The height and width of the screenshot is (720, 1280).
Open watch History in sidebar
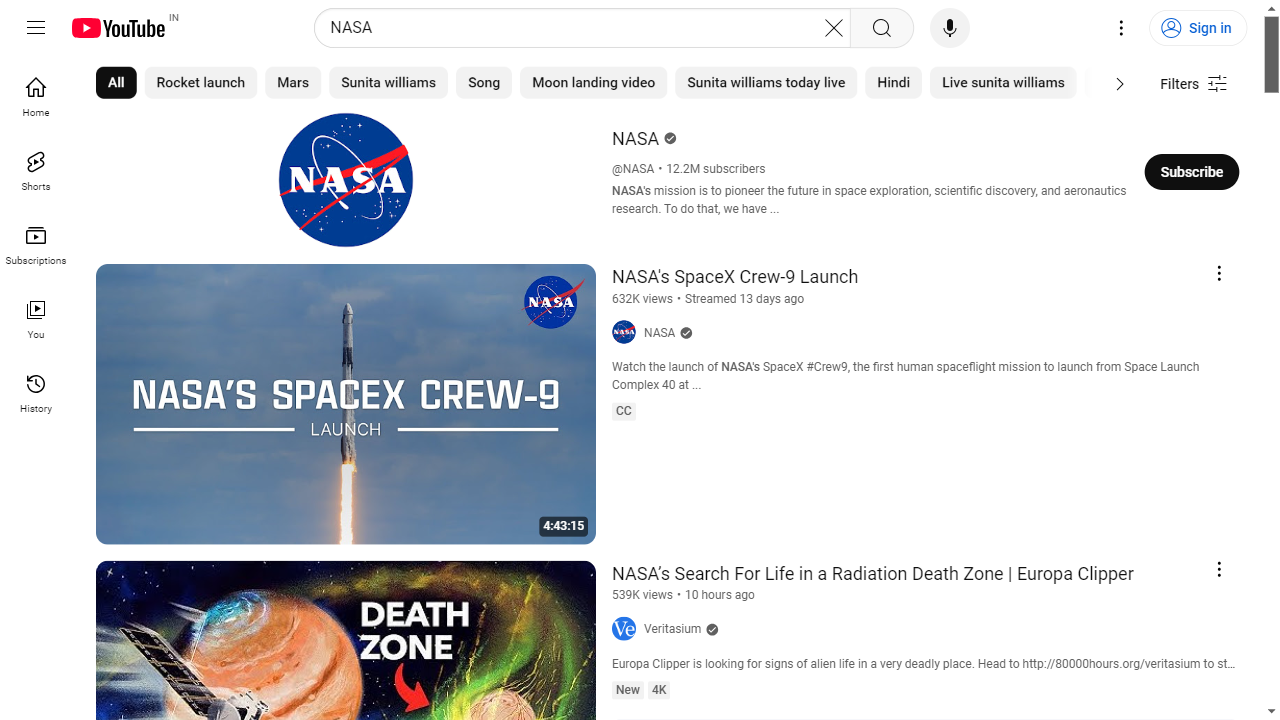pyautogui.click(x=36, y=393)
